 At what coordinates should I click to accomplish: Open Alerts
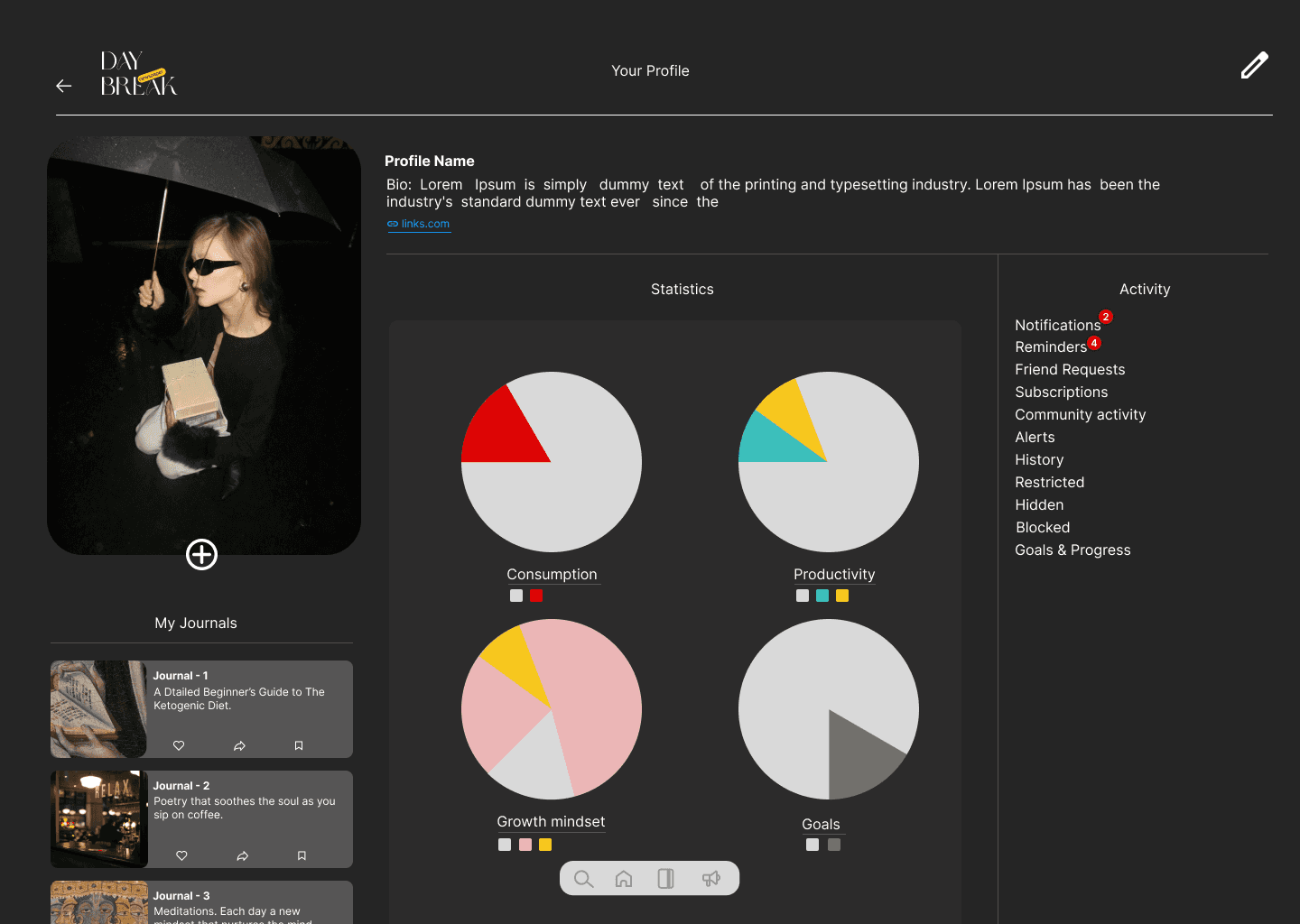tap(1035, 437)
